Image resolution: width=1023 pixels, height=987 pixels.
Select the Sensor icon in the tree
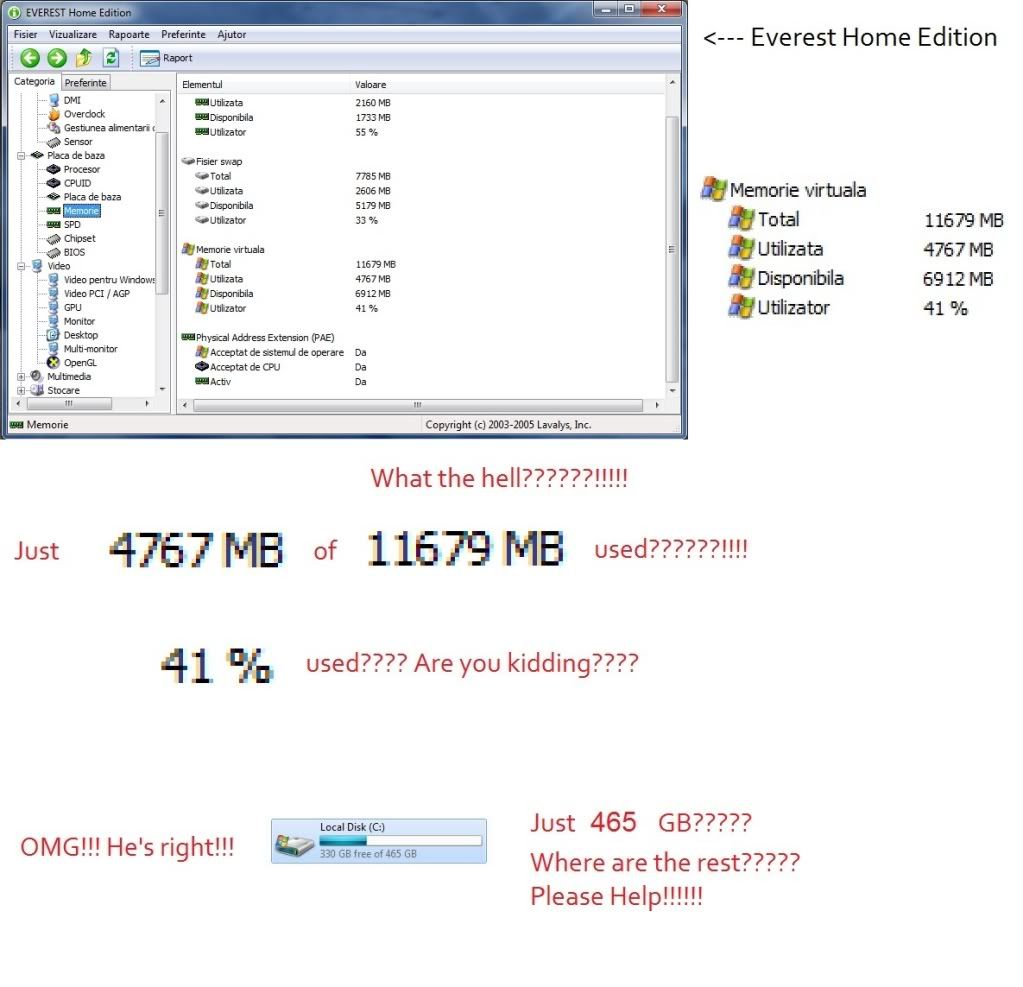tap(54, 142)
